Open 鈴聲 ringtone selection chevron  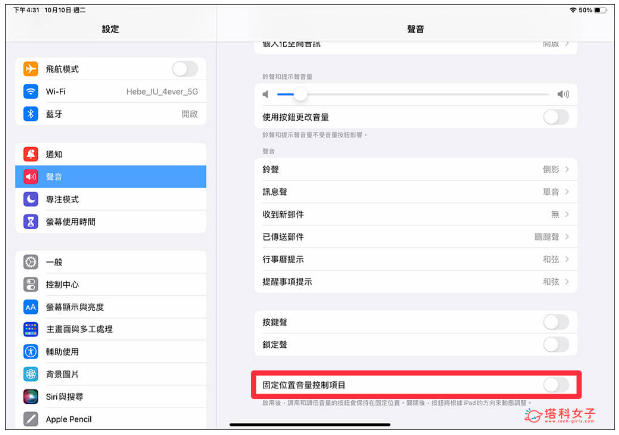coord(567,170)
